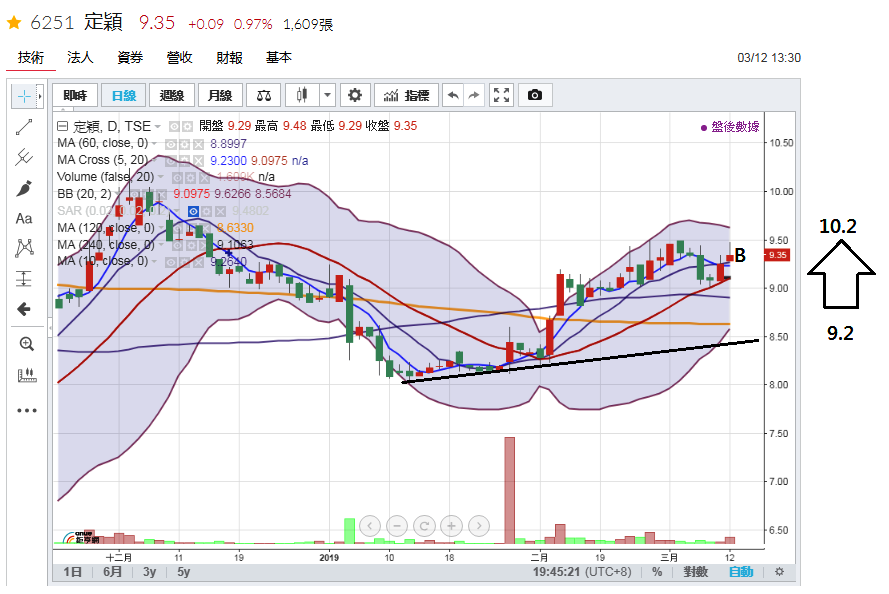This screenshot has height=594, width=889.
Task: Select the trend line drawing tool
Action: (x=24, y=128)
